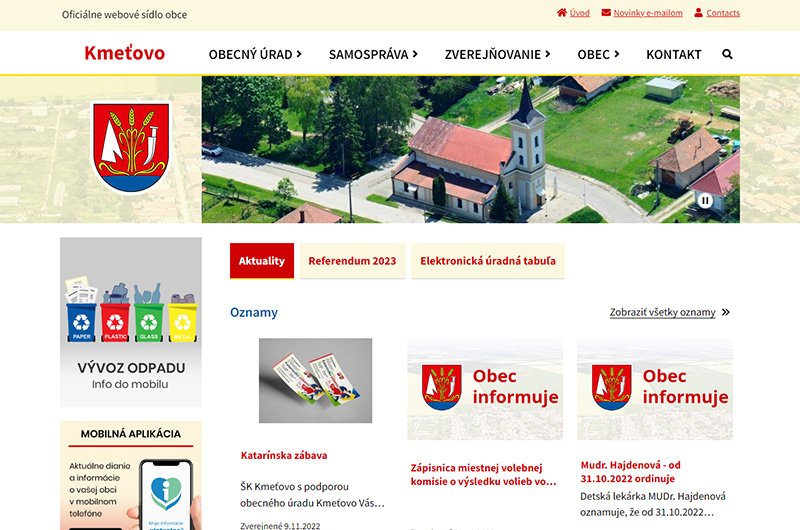This screenshot has width=800, height=530.
Task: Click the home icon beside Úvod
Action: point(562,13)
